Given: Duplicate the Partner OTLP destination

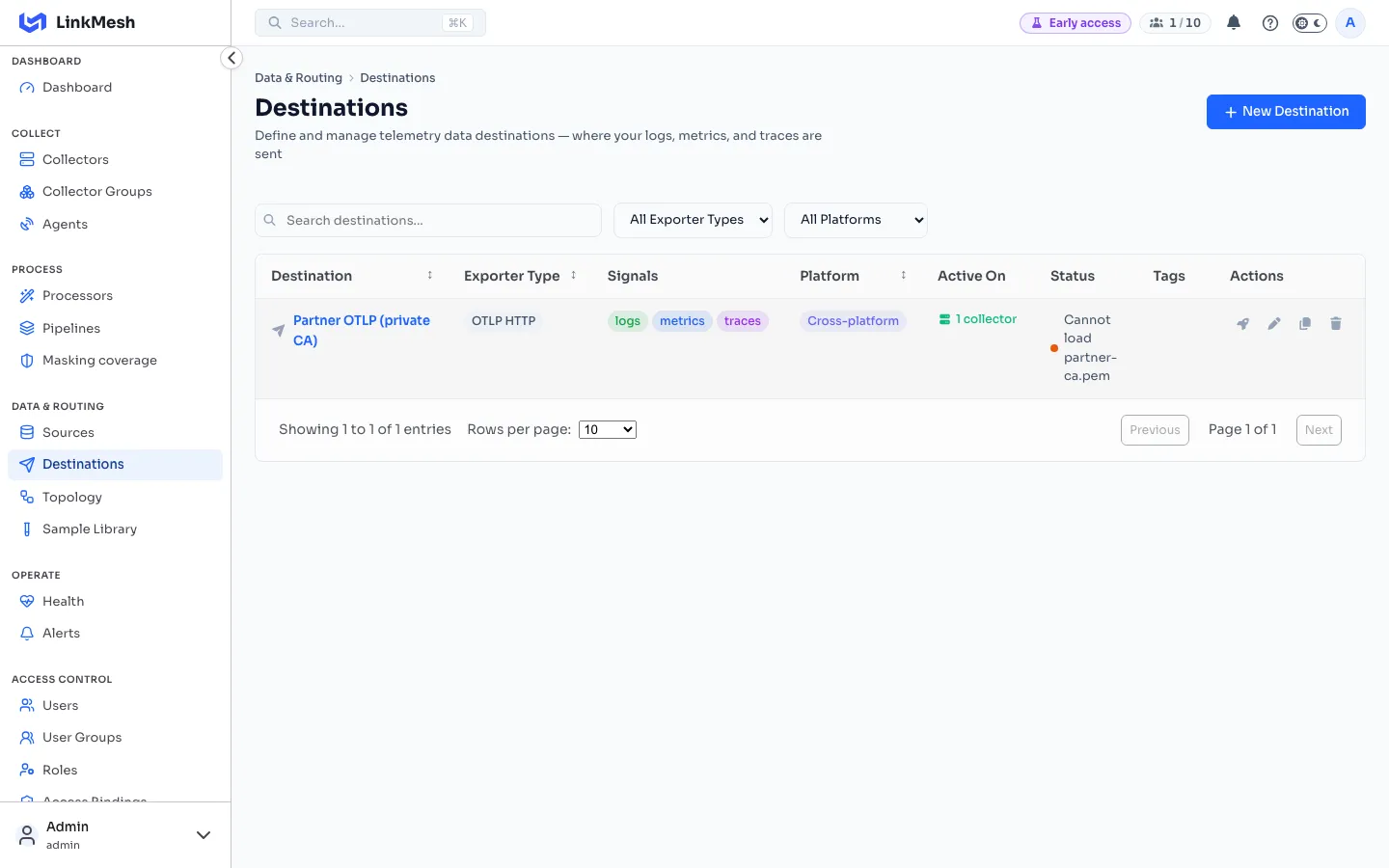Looking at the screenshot, I should pos(1305,324).
